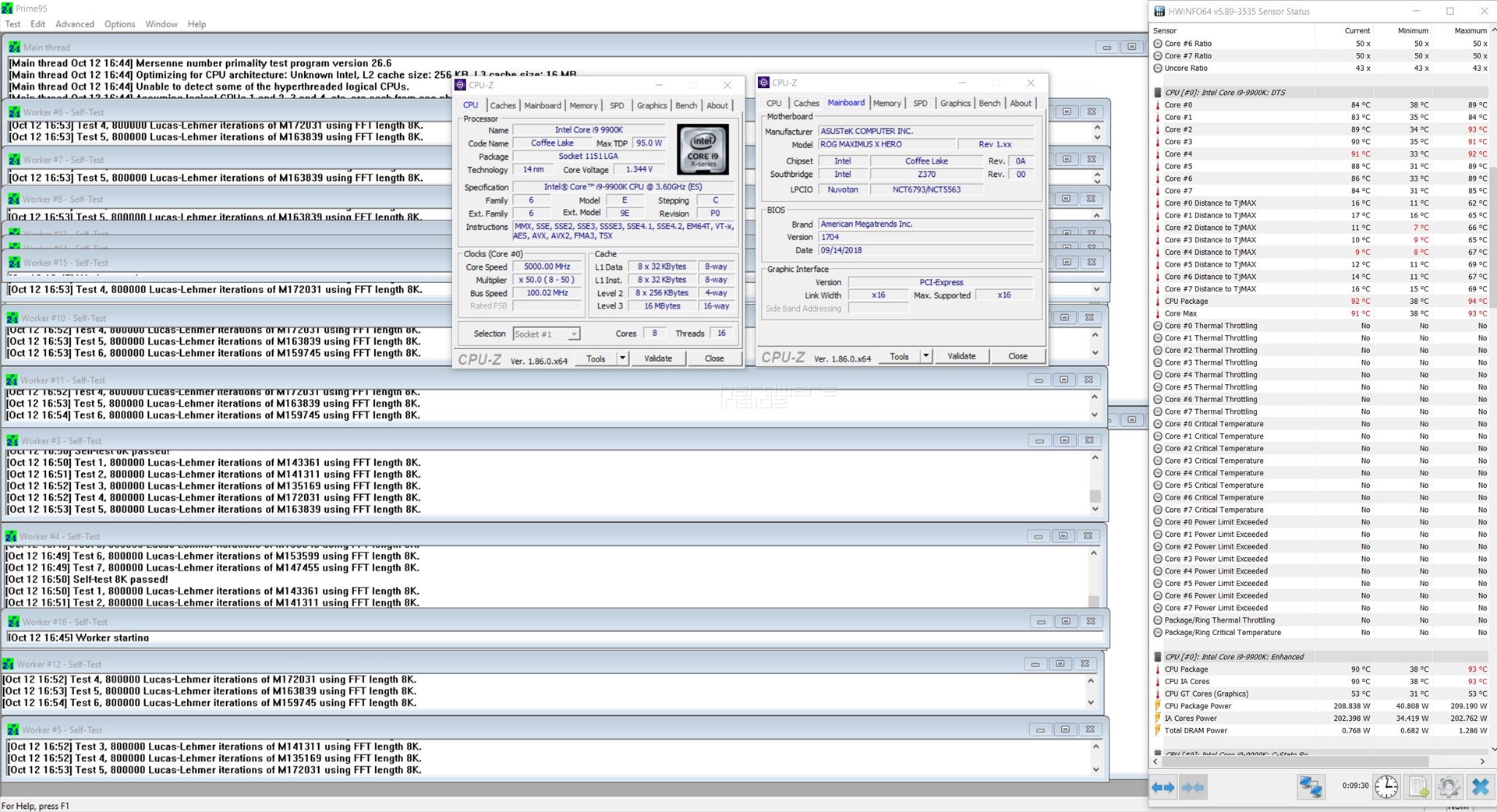Click the Worker #16 Self-Test window icon
Screen dimensions: 1497x812
14,622
